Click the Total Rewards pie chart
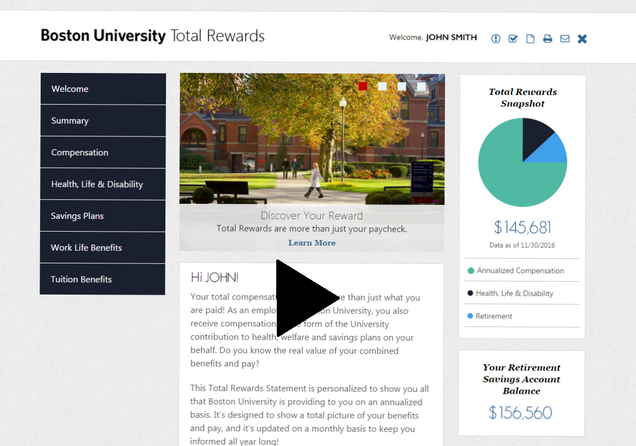Screen dimensions: 636x446 point(521,162)
